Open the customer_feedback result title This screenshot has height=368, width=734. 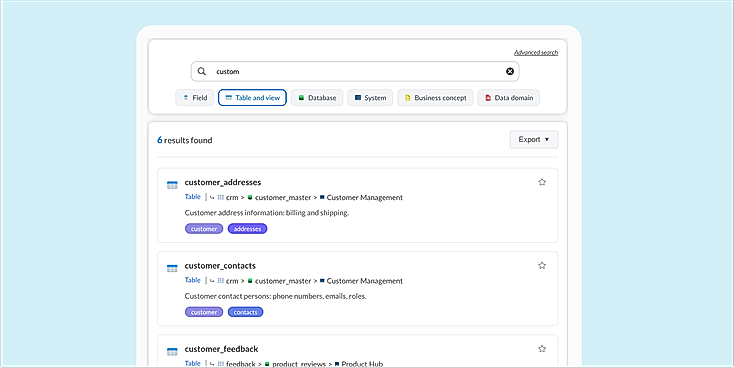click(x=221, y=349)
